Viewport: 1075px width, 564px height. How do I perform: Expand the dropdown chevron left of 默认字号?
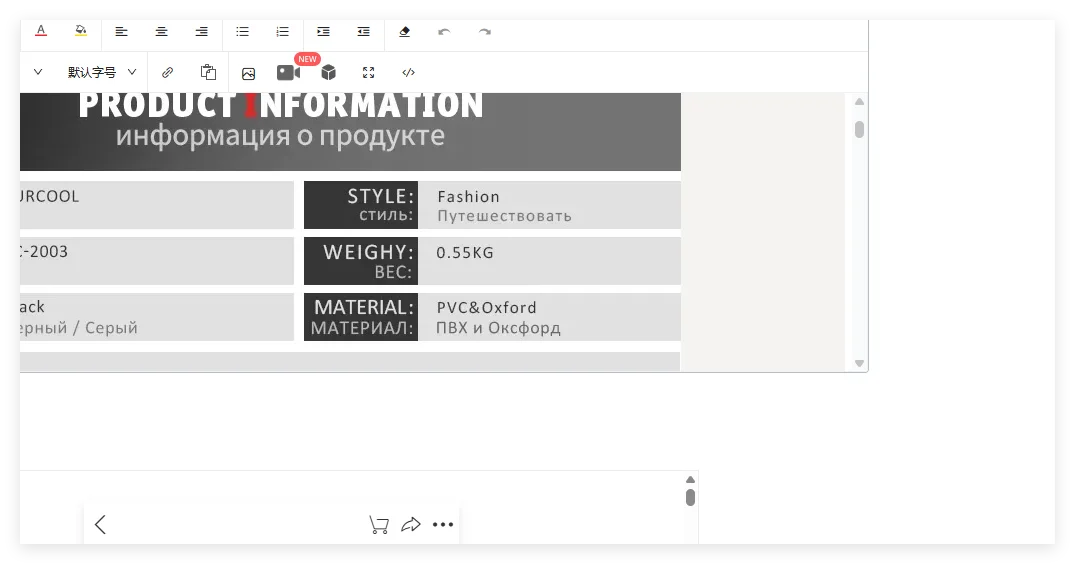tap(38, 72)
